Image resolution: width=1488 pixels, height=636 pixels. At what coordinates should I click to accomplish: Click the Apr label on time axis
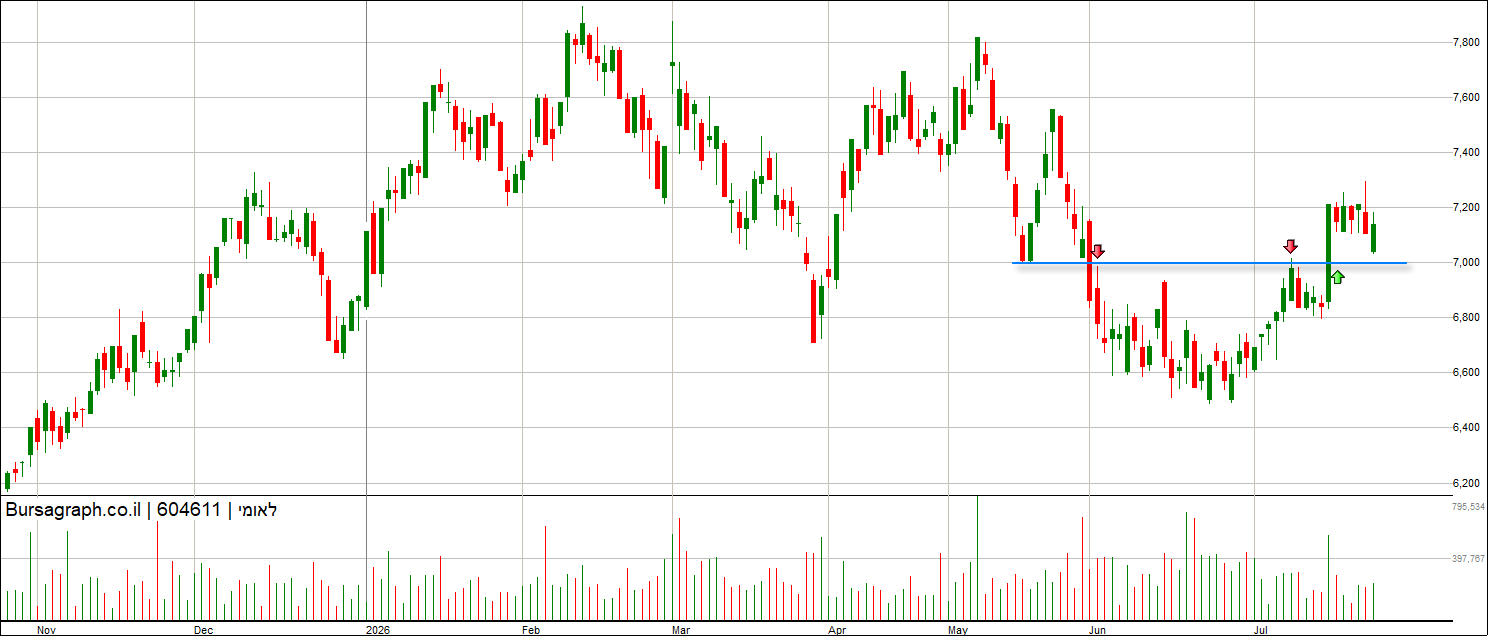(837, 630)
